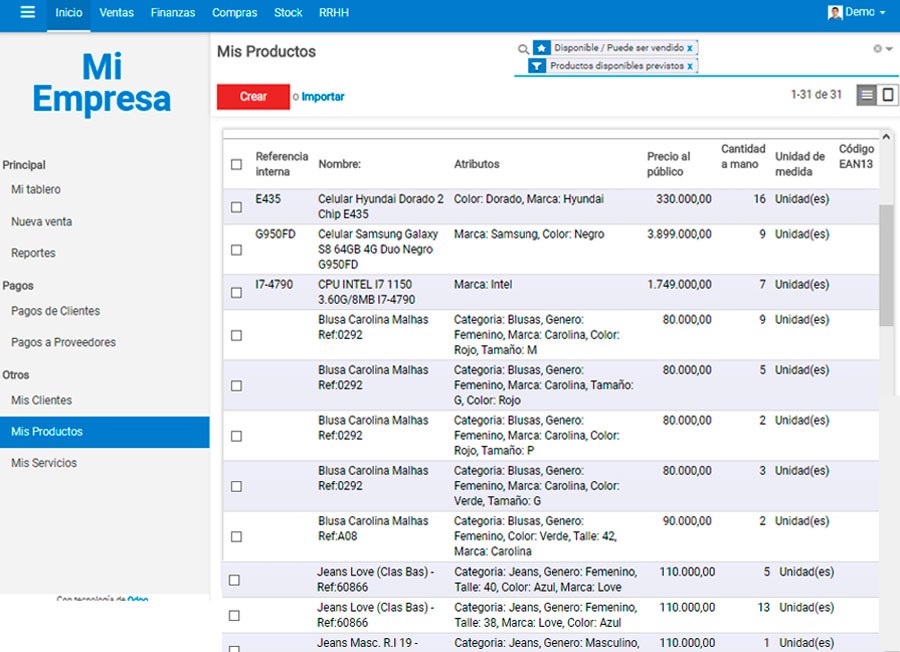Viewport: 900px width, 652px height.
Task: Open 'Blusa Carolina Malhas Ref:A08' product
Action: [x=373, y=529]
